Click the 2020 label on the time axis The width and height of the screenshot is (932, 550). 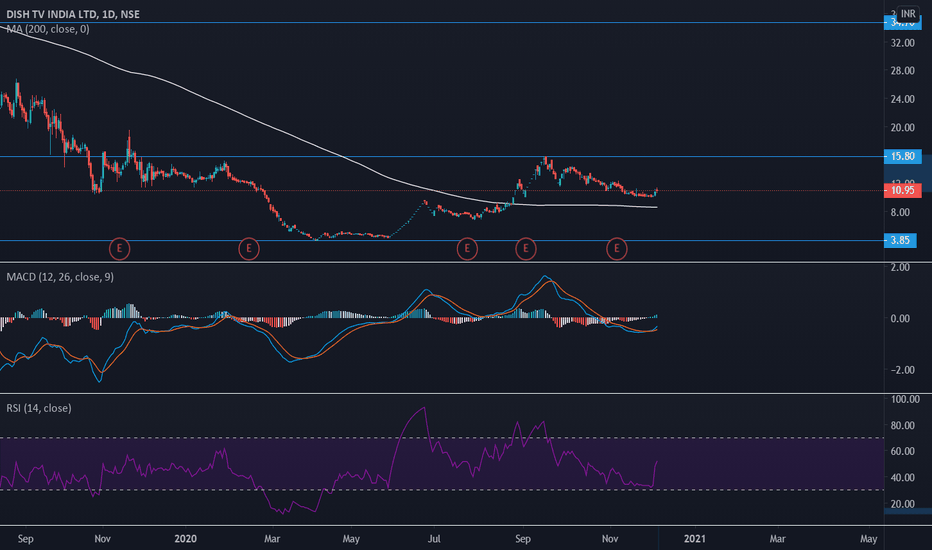185,539
